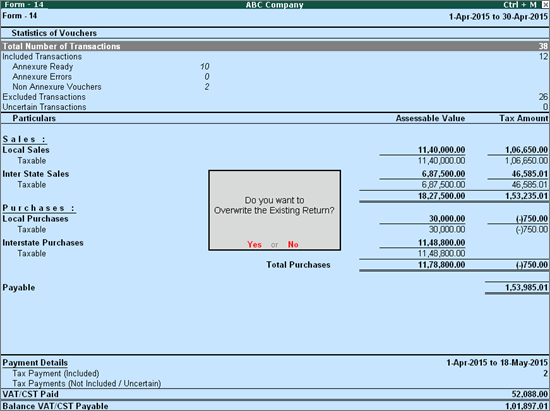Choose No in overwrite dialog
550x411 pixels.
tap(293, 244)
